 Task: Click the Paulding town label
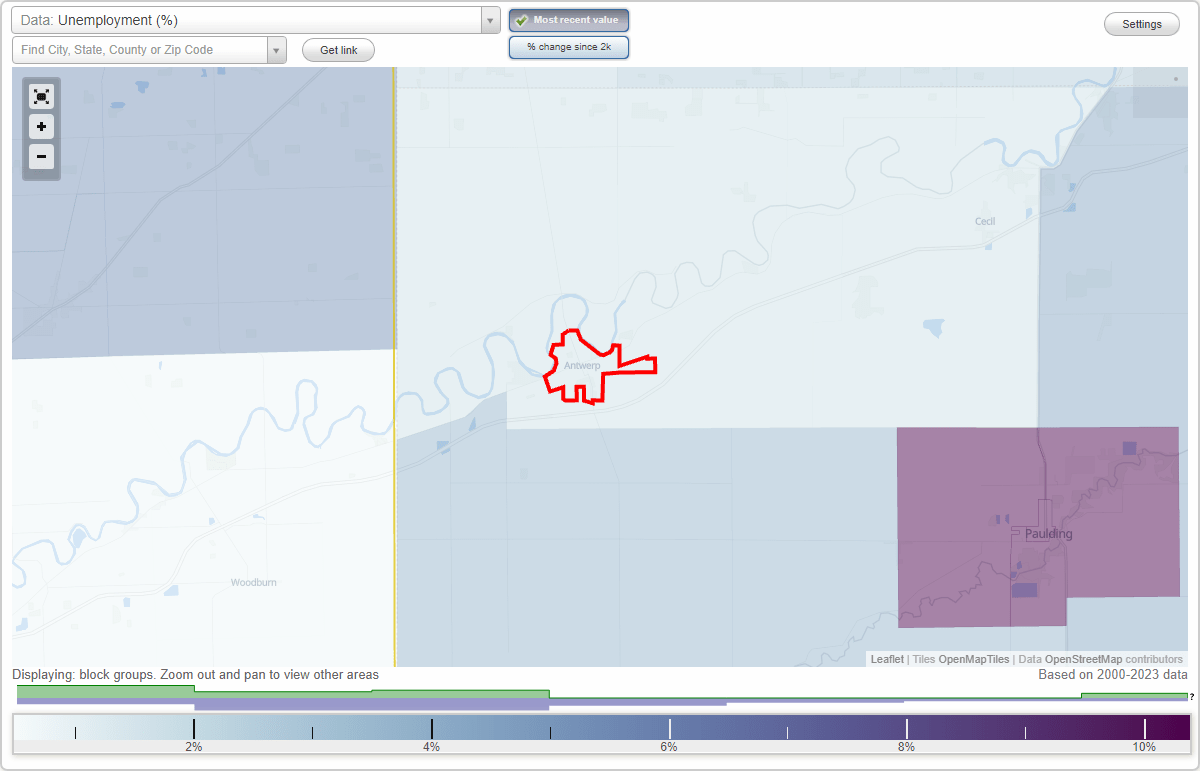1048,534
